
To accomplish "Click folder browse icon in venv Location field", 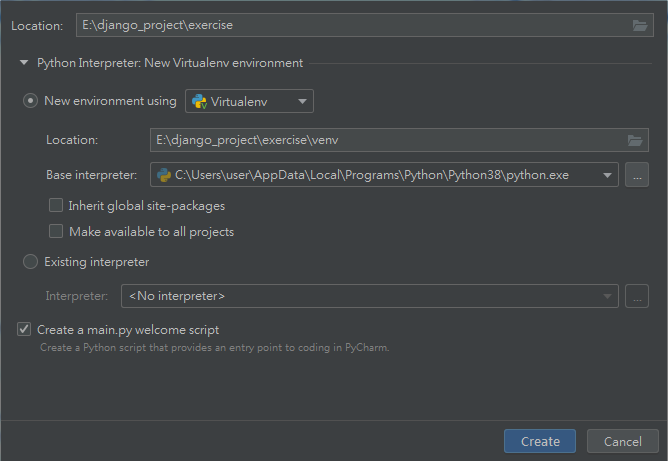I will (x=633, y=141).
